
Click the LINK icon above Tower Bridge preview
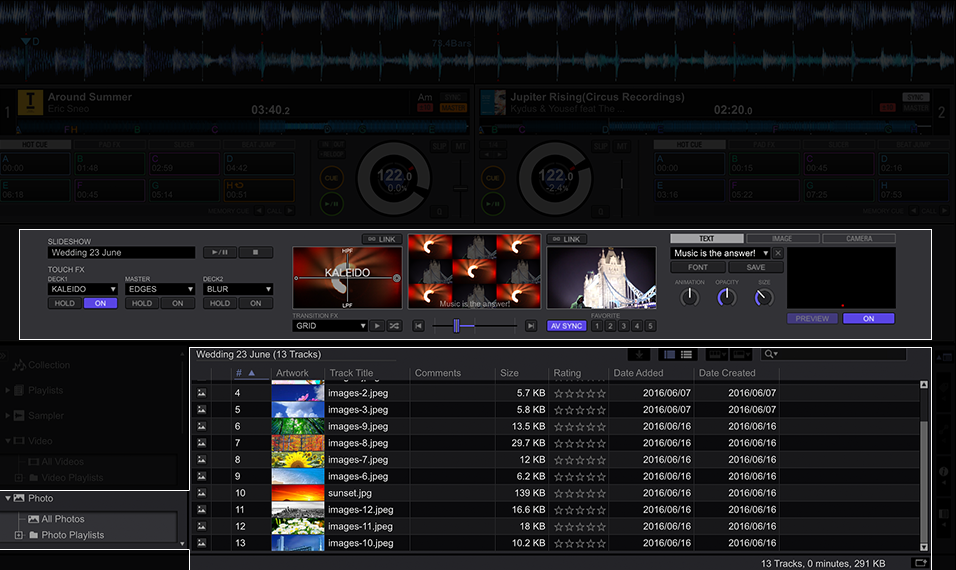click(x=566, y=239)
